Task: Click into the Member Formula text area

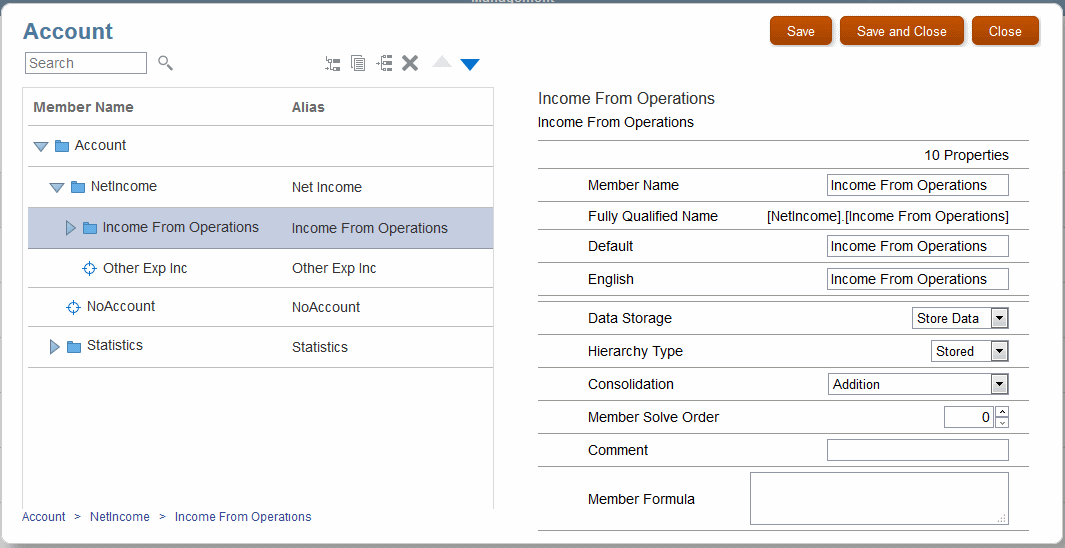Action: [x=878, y=498]
